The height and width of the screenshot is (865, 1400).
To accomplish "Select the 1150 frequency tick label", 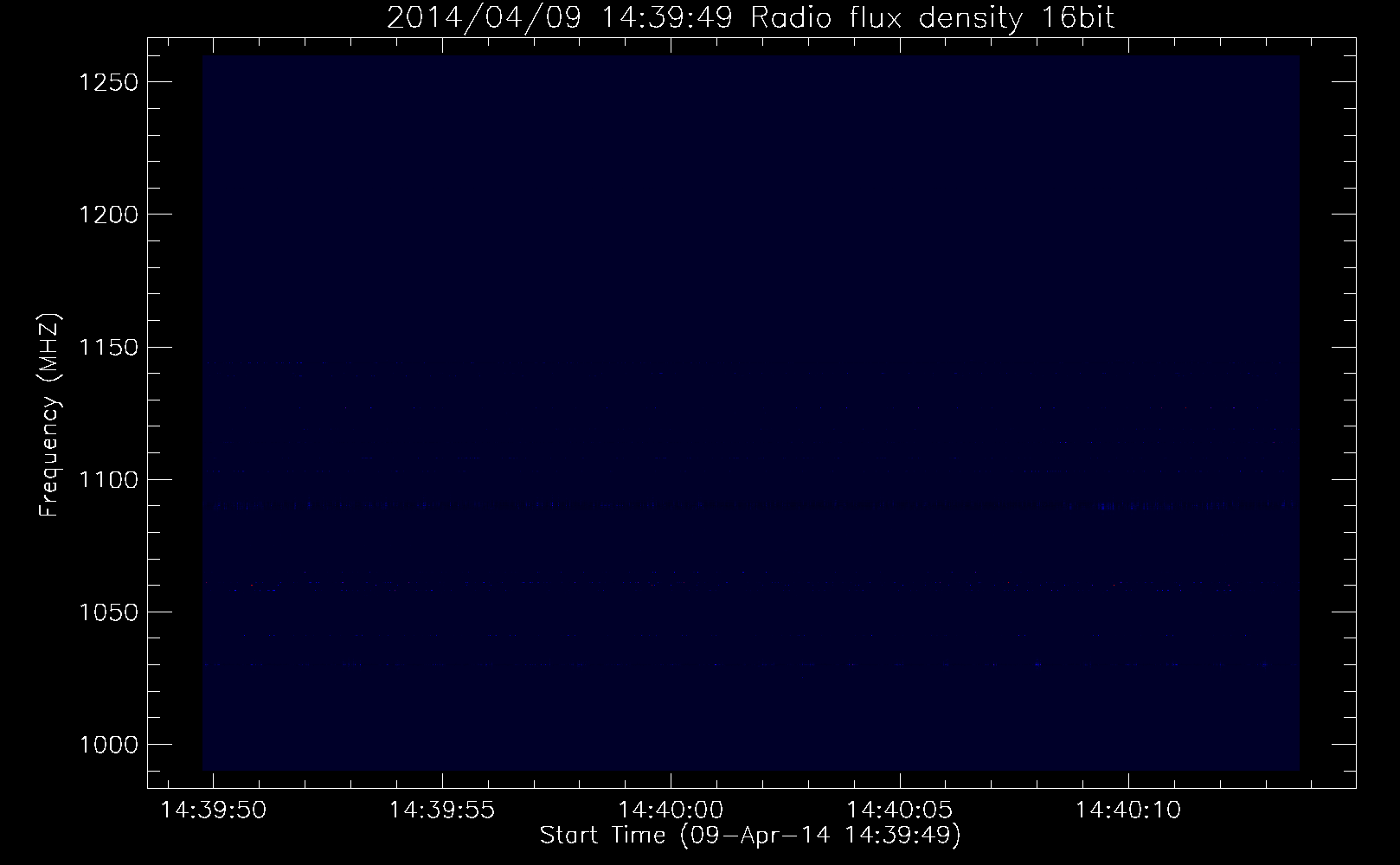I will coord(109,347).
